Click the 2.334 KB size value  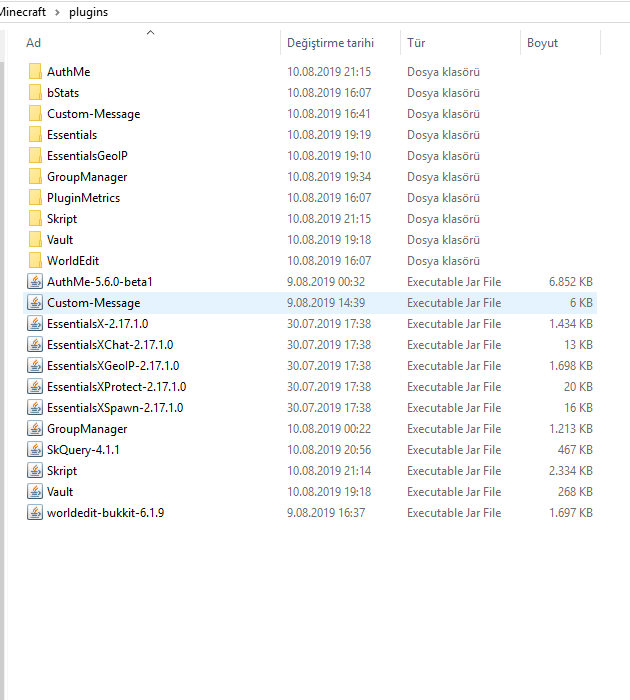571,471
